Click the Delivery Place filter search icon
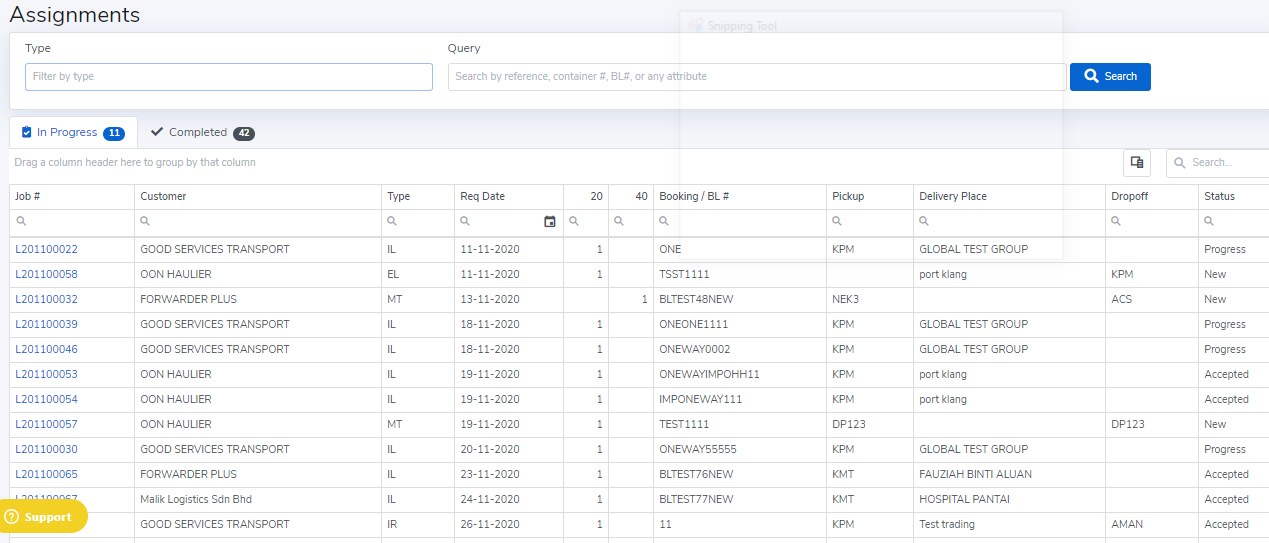The width and height of the screenshot is (1269, 543). tap(925, 222)
